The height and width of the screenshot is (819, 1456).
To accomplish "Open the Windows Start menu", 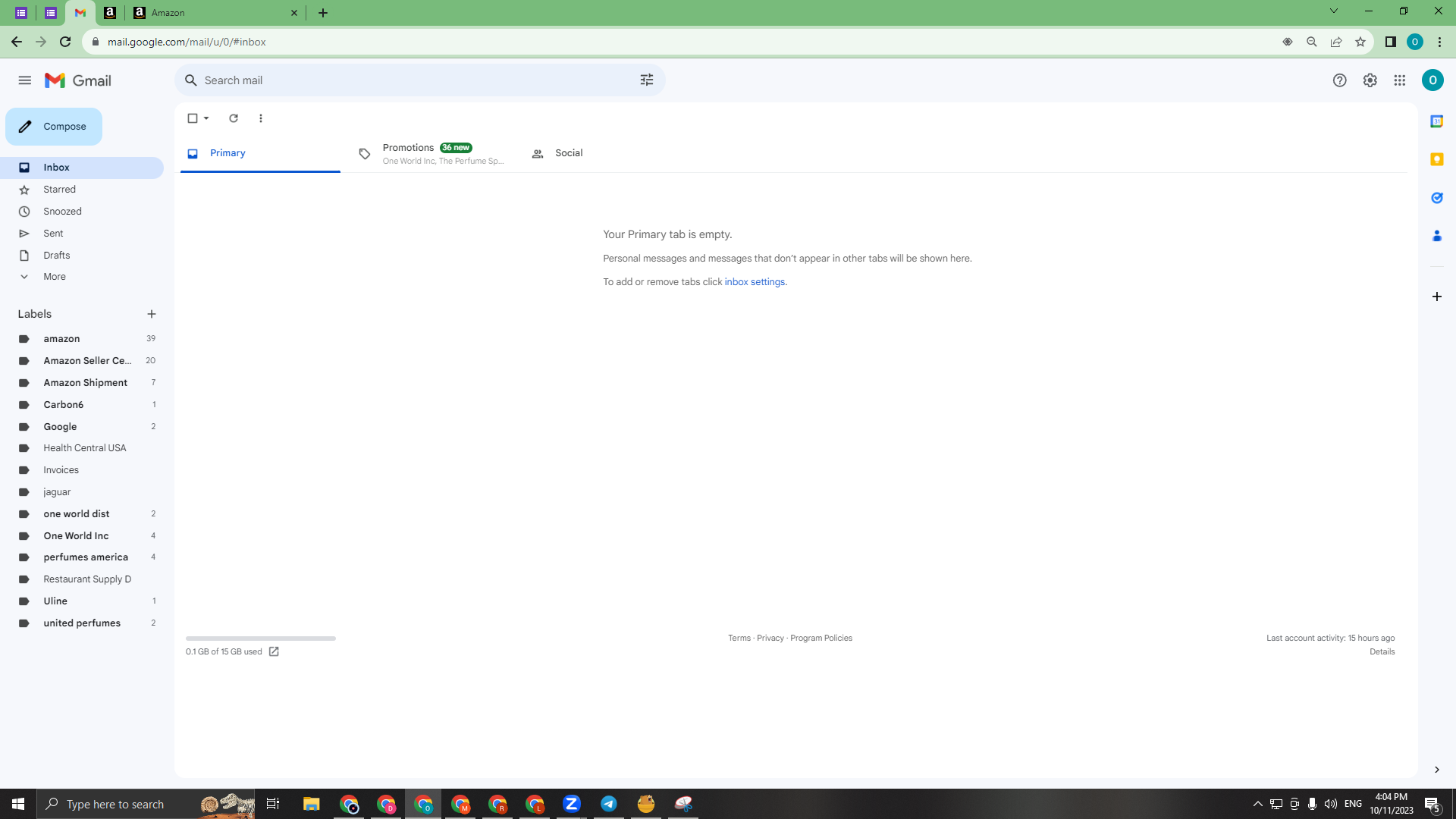I will click(x=18, y=804).
